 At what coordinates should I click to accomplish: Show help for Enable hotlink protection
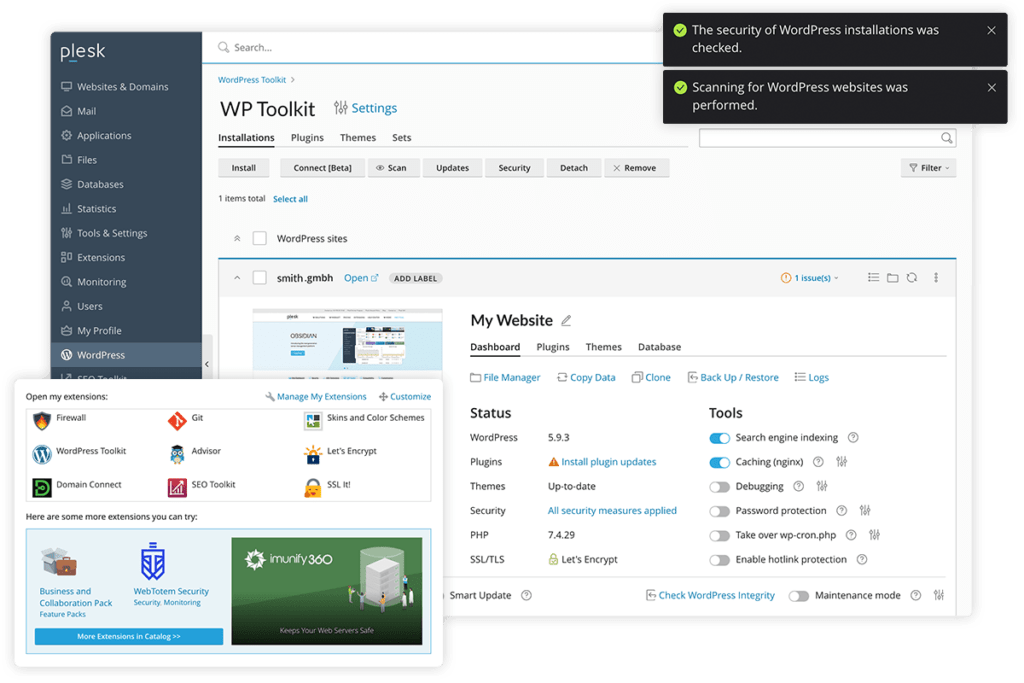pyautogui.click(x=862, y=559)
